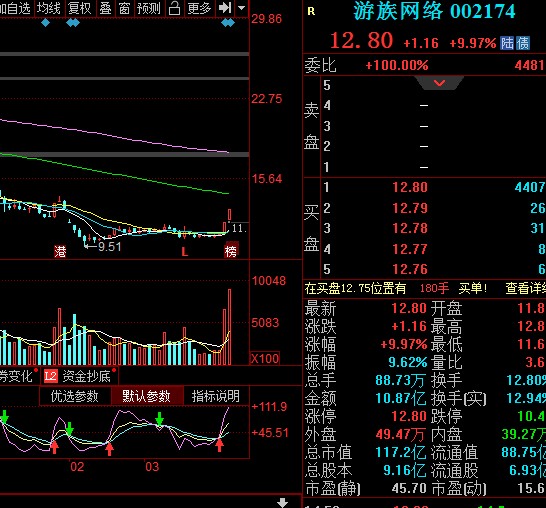The image size is (546, 508).
Task: Click the 委比 +100.00% value
Action: [397, 65]
